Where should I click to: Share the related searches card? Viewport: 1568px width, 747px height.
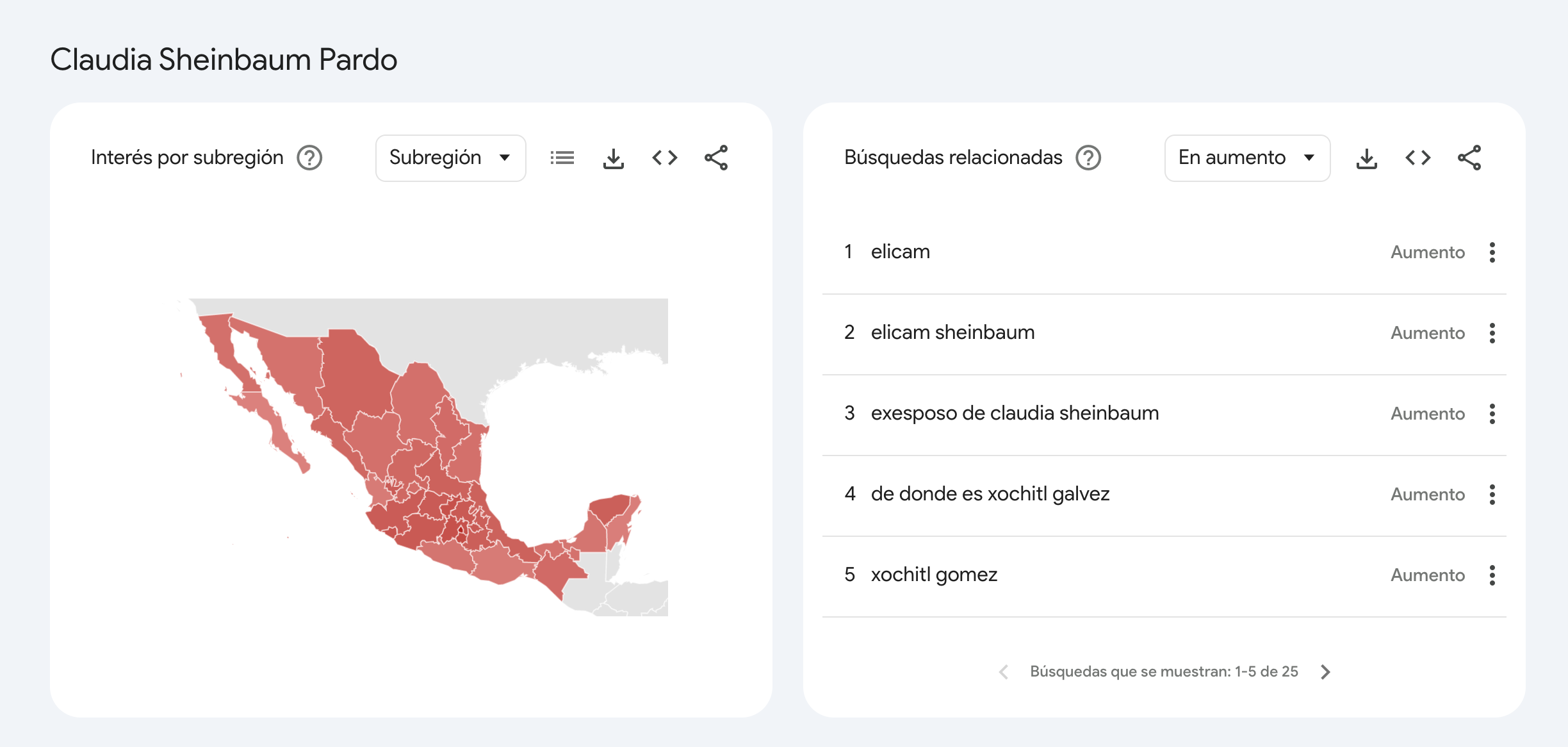pos(1469,158)
